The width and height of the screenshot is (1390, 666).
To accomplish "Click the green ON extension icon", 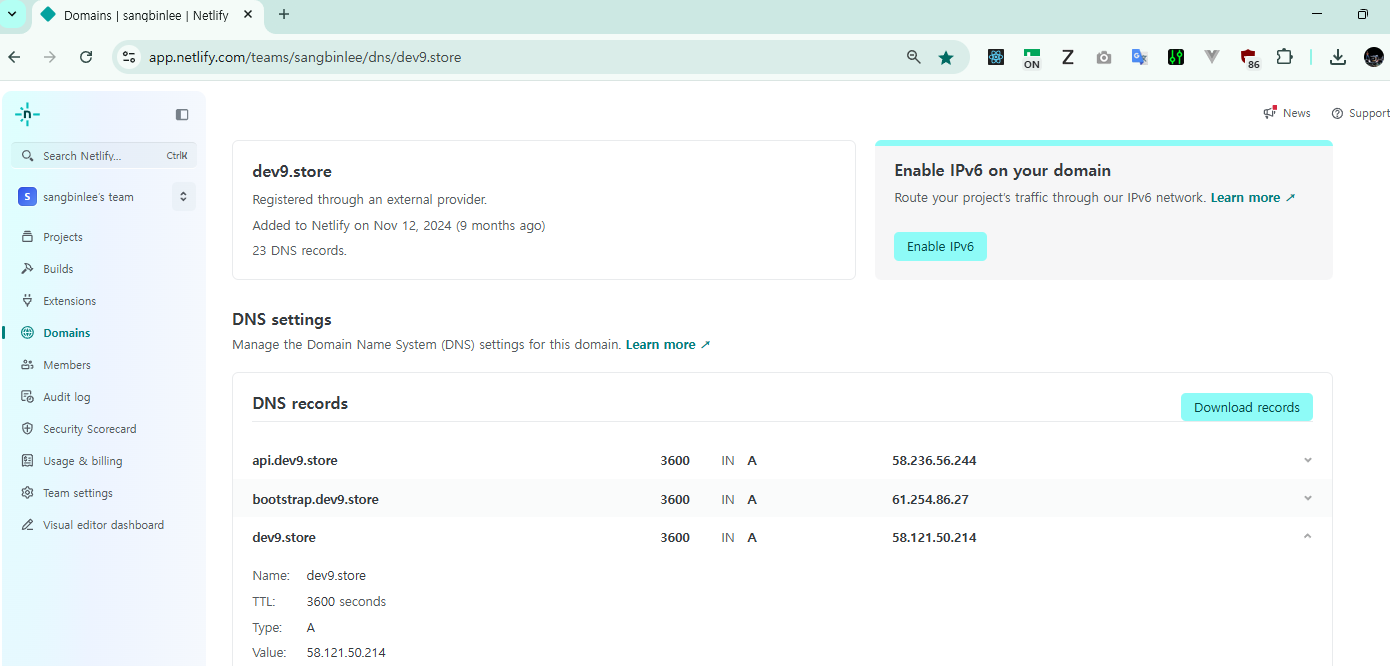I will pos(1031,58).
